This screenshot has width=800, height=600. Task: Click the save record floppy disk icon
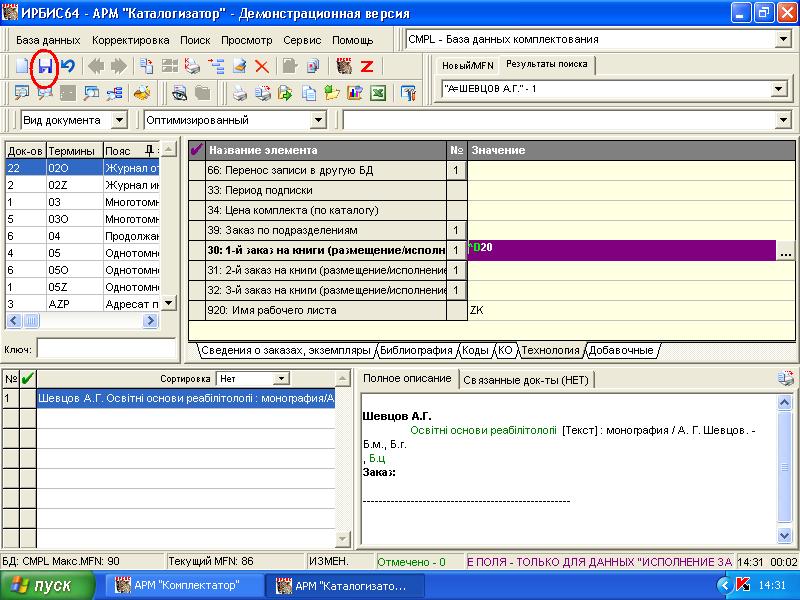coord(45,67)
